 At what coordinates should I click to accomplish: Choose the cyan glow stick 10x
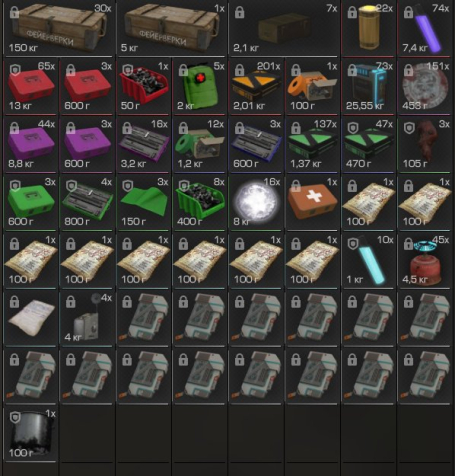[369, 260]
